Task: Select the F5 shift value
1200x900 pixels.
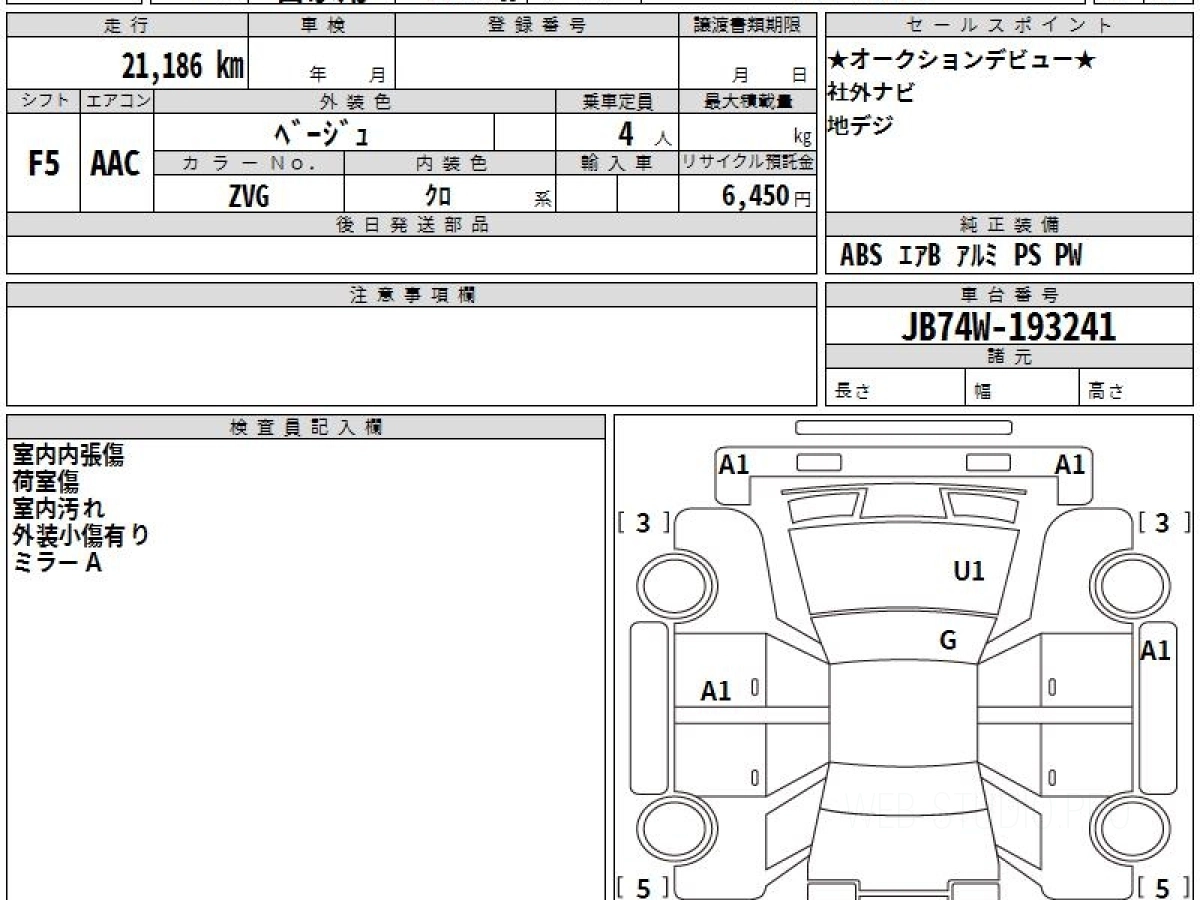Action: [x=44, y=164]
